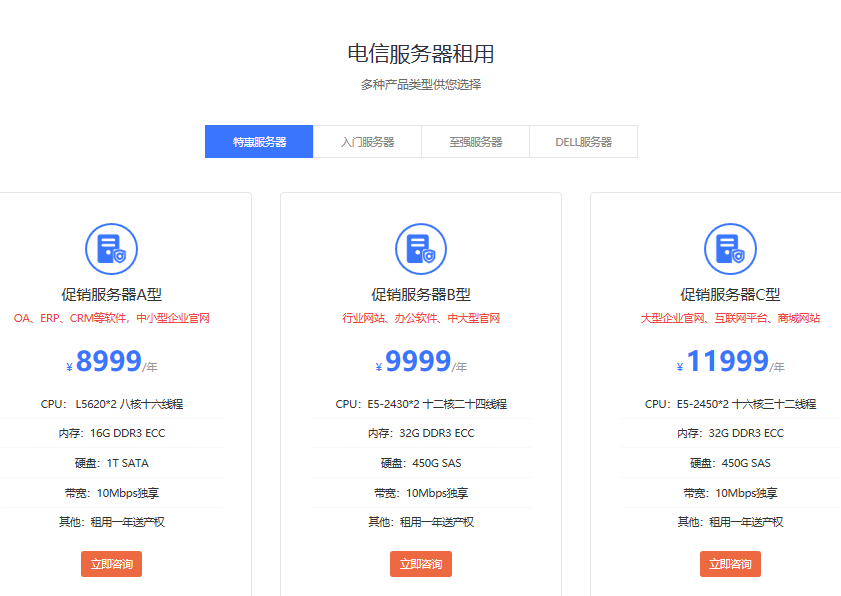Click 硬盘: 1T SATA

[x=112, y=463]
